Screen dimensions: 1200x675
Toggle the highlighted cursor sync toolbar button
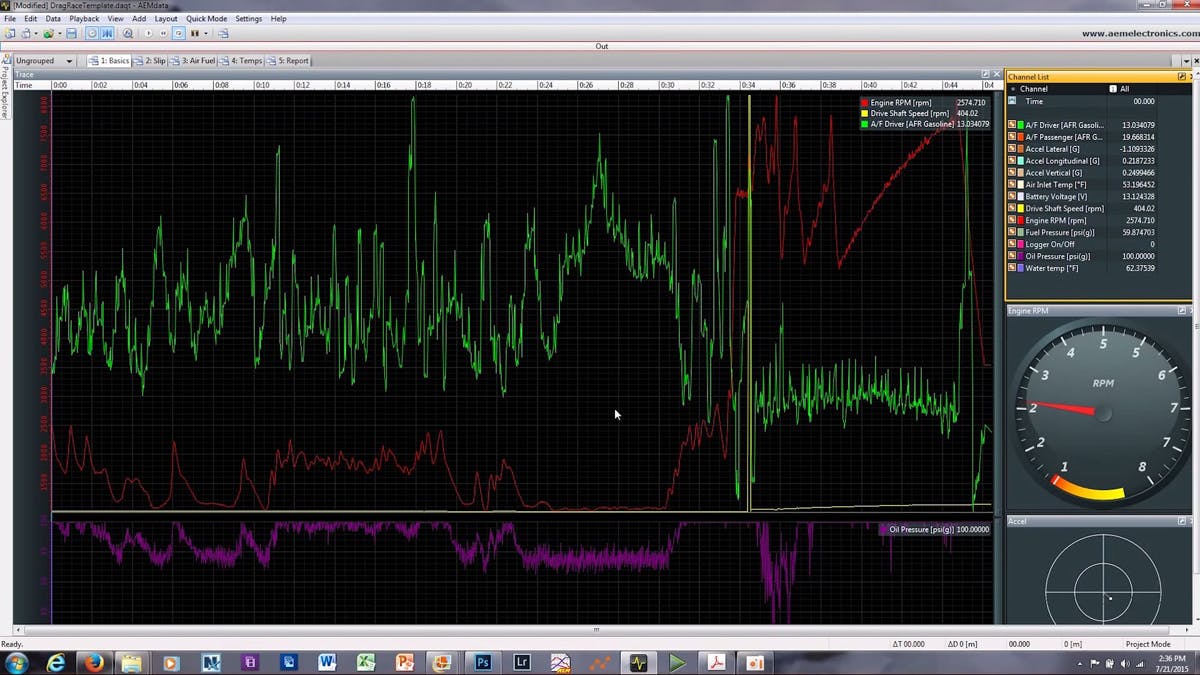coord(107,33)
